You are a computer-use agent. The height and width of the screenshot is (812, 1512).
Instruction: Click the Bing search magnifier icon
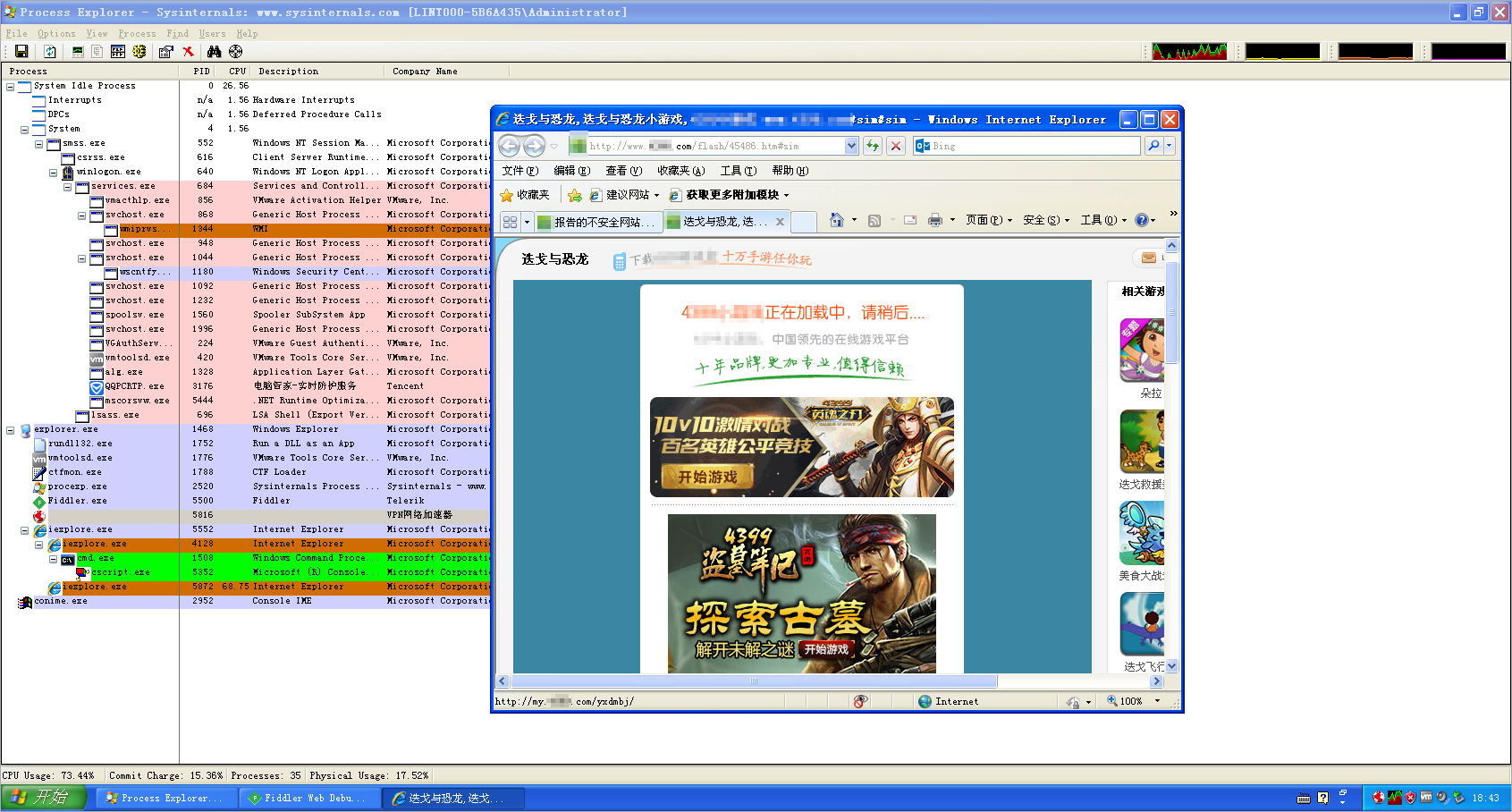pos(1153,146)
